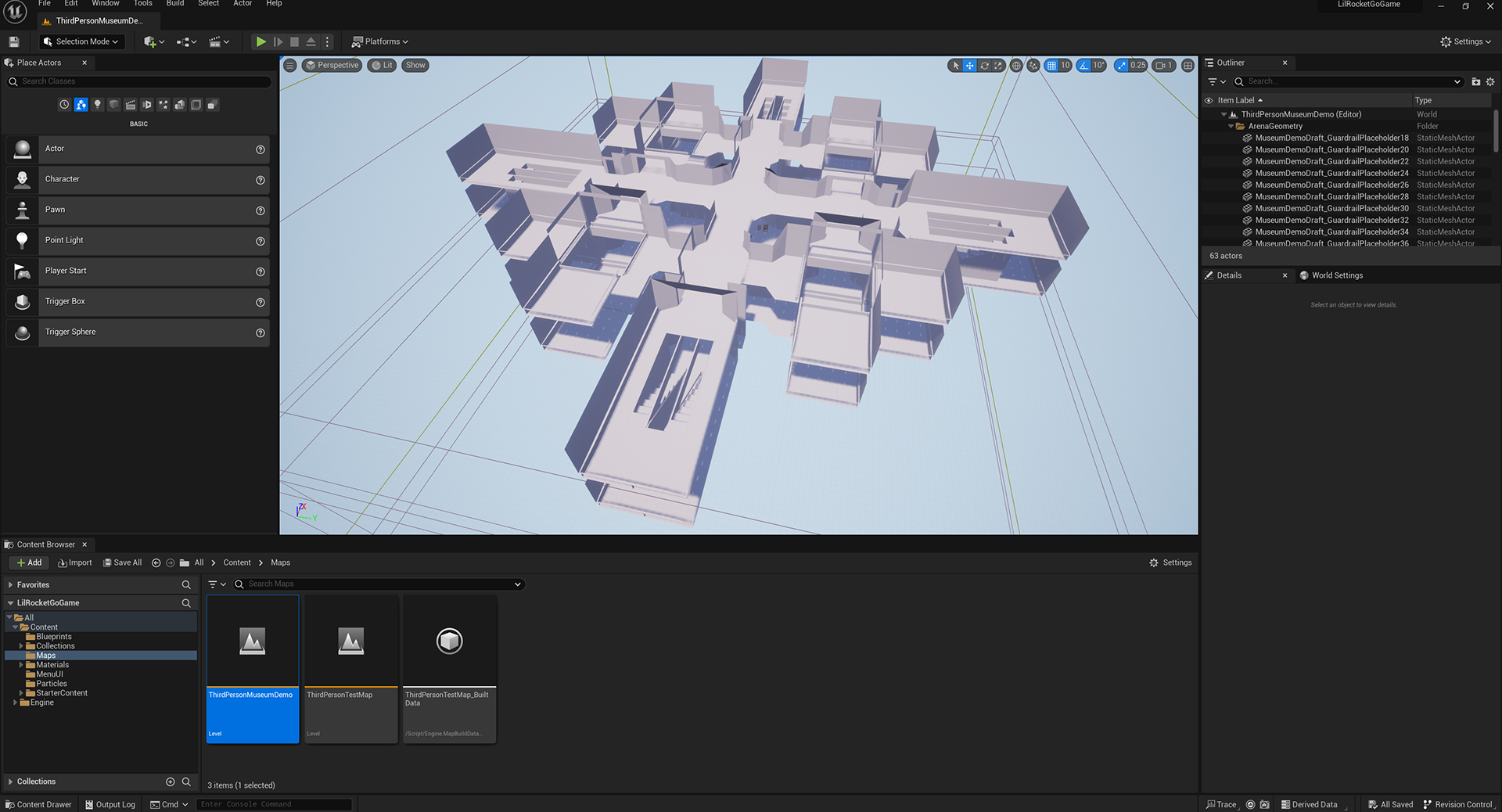The height and width of the screenshot is (812, 1502).
Task: Click the Add folder icon in Outliner
Action: coord(1476,81)
